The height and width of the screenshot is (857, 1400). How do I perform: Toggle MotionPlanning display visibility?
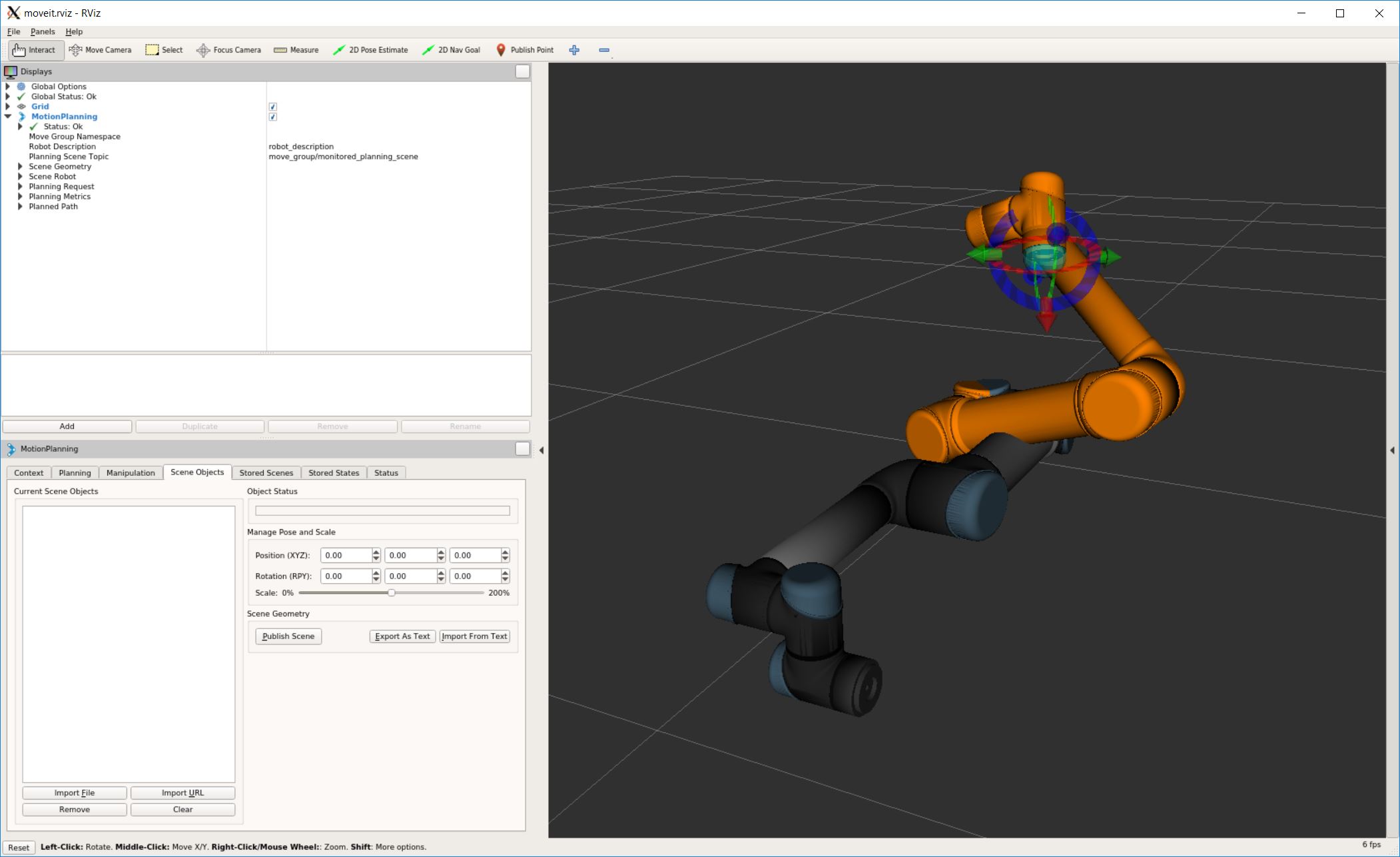[x=273, y=116]
